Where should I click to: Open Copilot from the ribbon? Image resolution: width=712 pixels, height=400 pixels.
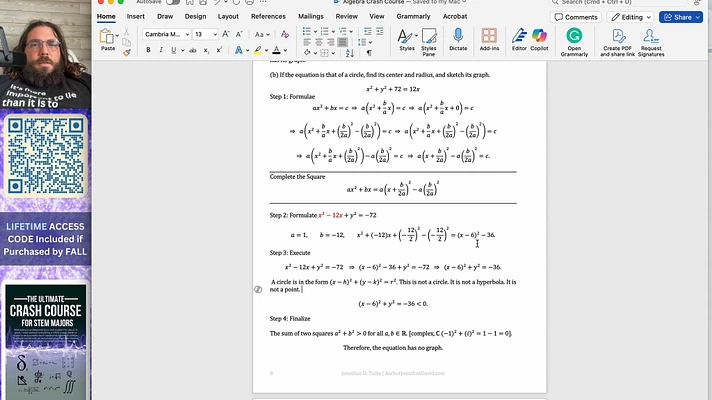[x=539, y=39]
